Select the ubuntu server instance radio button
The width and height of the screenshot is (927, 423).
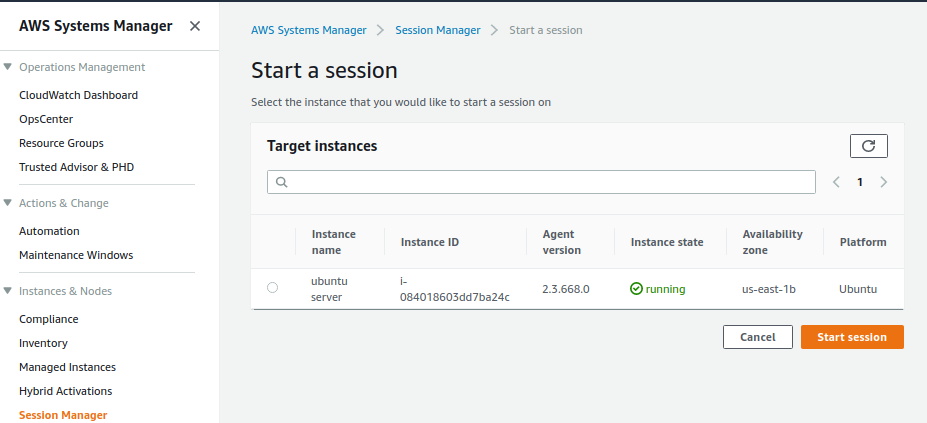click(273, 288)
